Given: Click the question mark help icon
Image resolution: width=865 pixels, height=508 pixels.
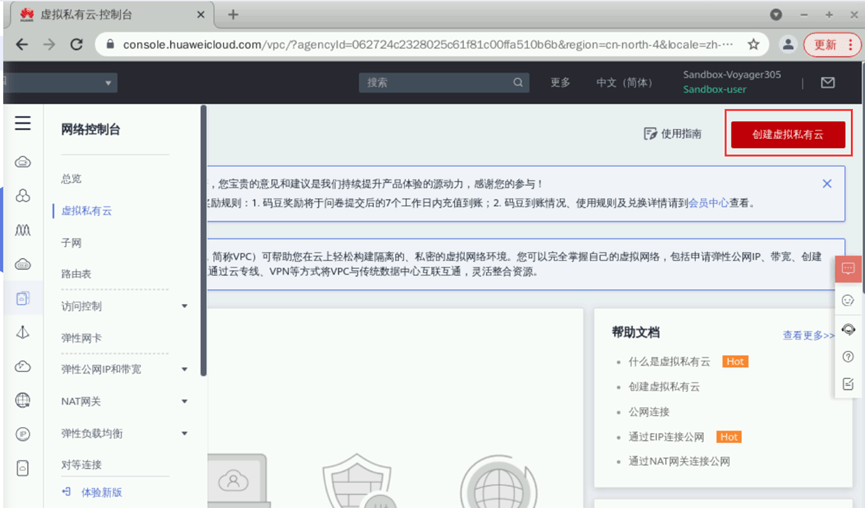Looking at the screenshot, I should click(x=848, y=356).
